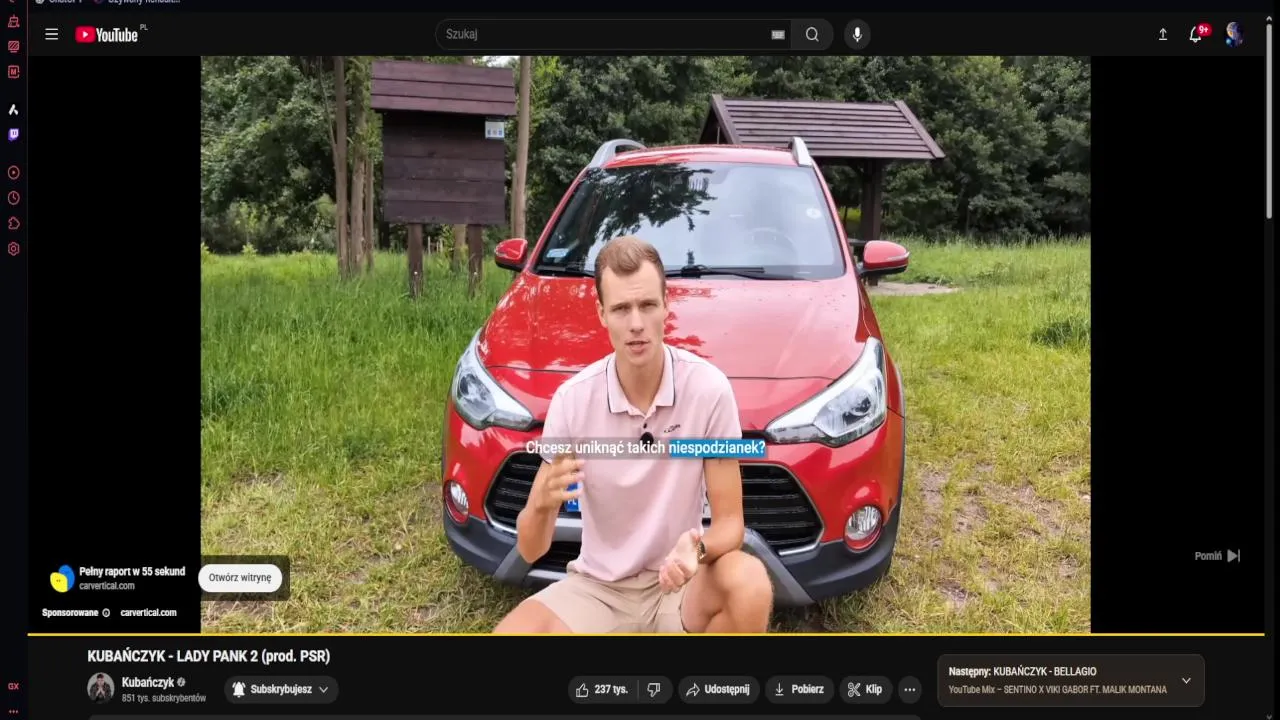Click the yellow ad progress bar
Image resolution: width=1280 pixels, height=720 pixels.
(x=646, y=634)
